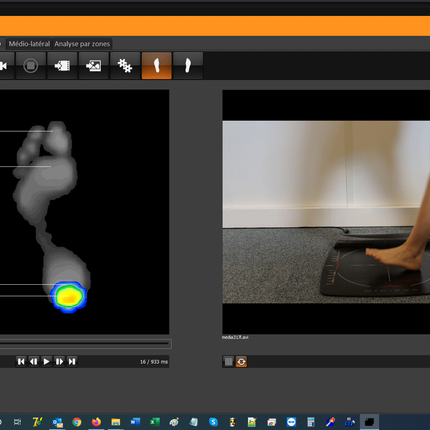This screenshot has height=430, width=430.
Task: Open the Médio-latéral tab
Action: click(29, 44)
